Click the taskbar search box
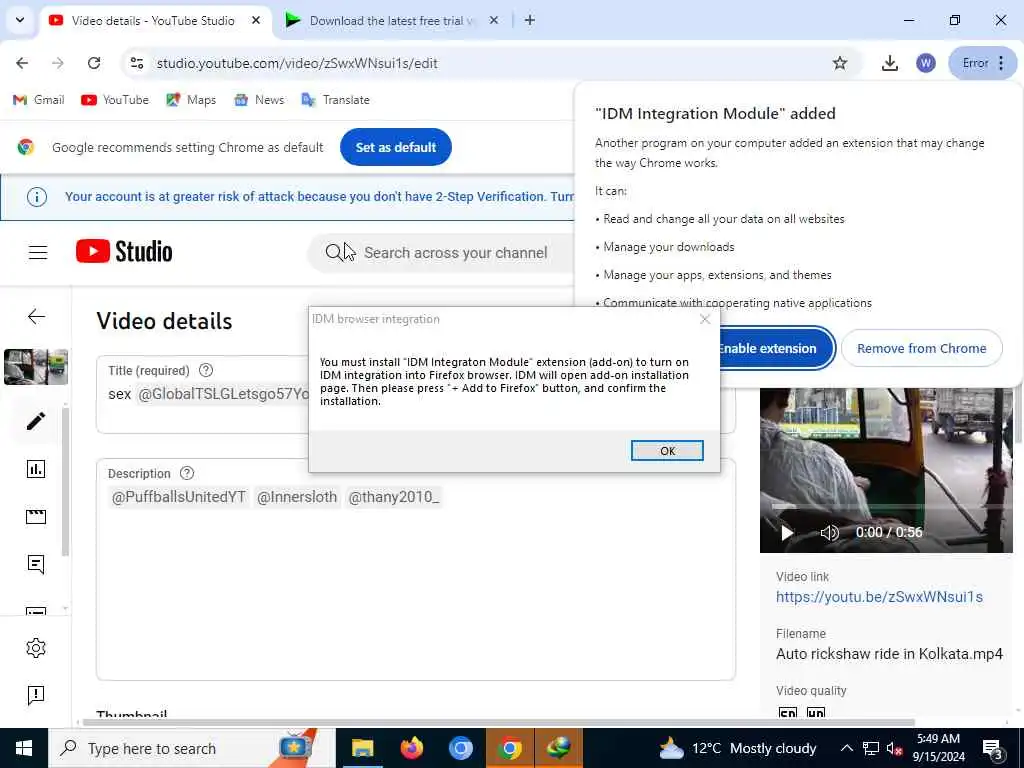This screenshot has height=768, width=1024. [193, 748]
